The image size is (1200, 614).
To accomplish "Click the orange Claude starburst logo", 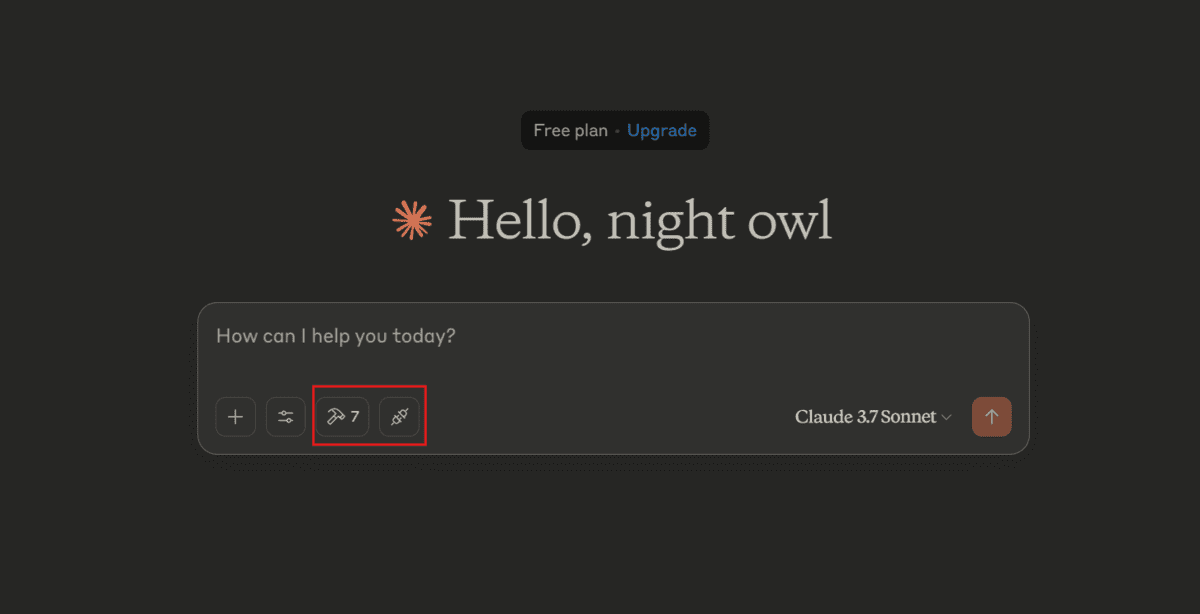I will pos(412,220).
